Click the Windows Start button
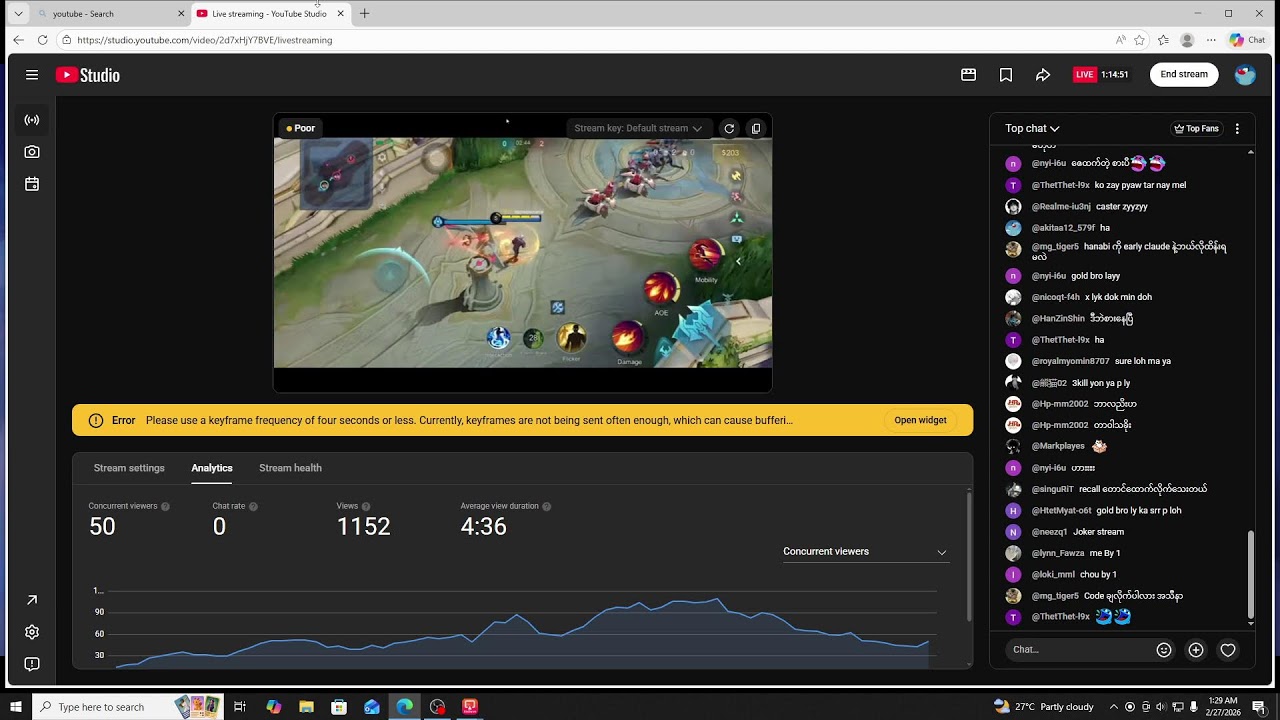Viewport: 1280px width, 720px height. 16,707
